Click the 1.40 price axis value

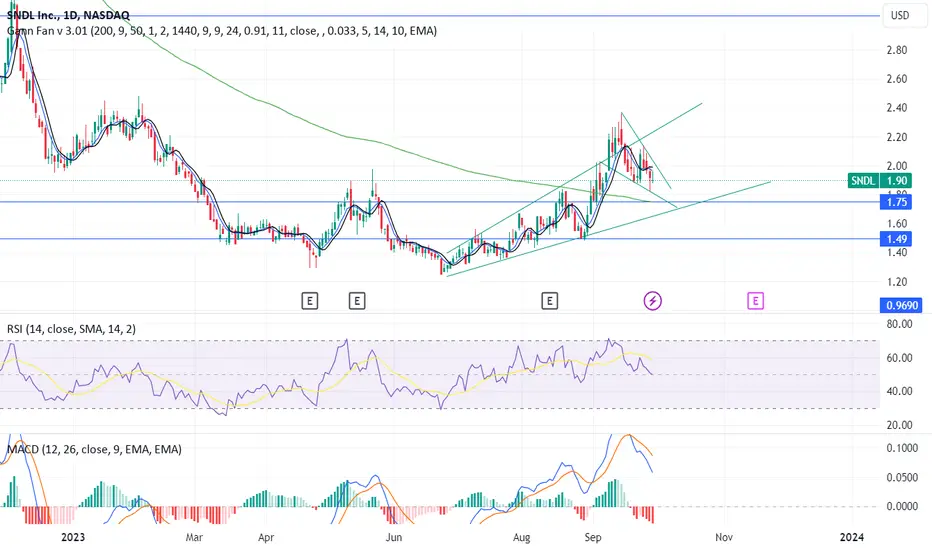click(x=896, y=253)
